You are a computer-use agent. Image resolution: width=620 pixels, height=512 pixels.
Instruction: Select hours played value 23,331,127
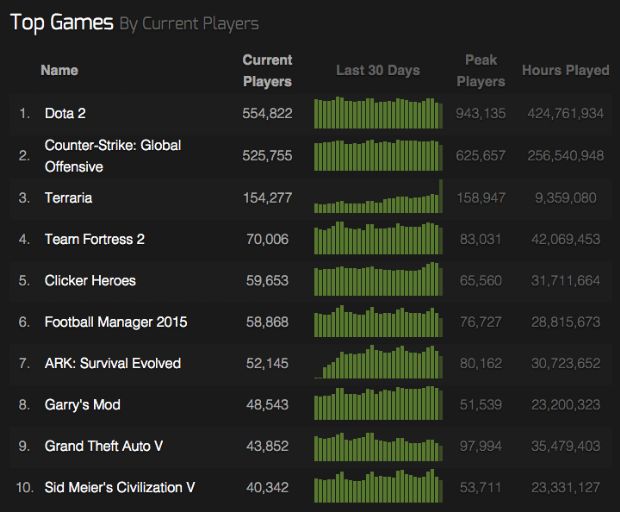click(565, 487)
